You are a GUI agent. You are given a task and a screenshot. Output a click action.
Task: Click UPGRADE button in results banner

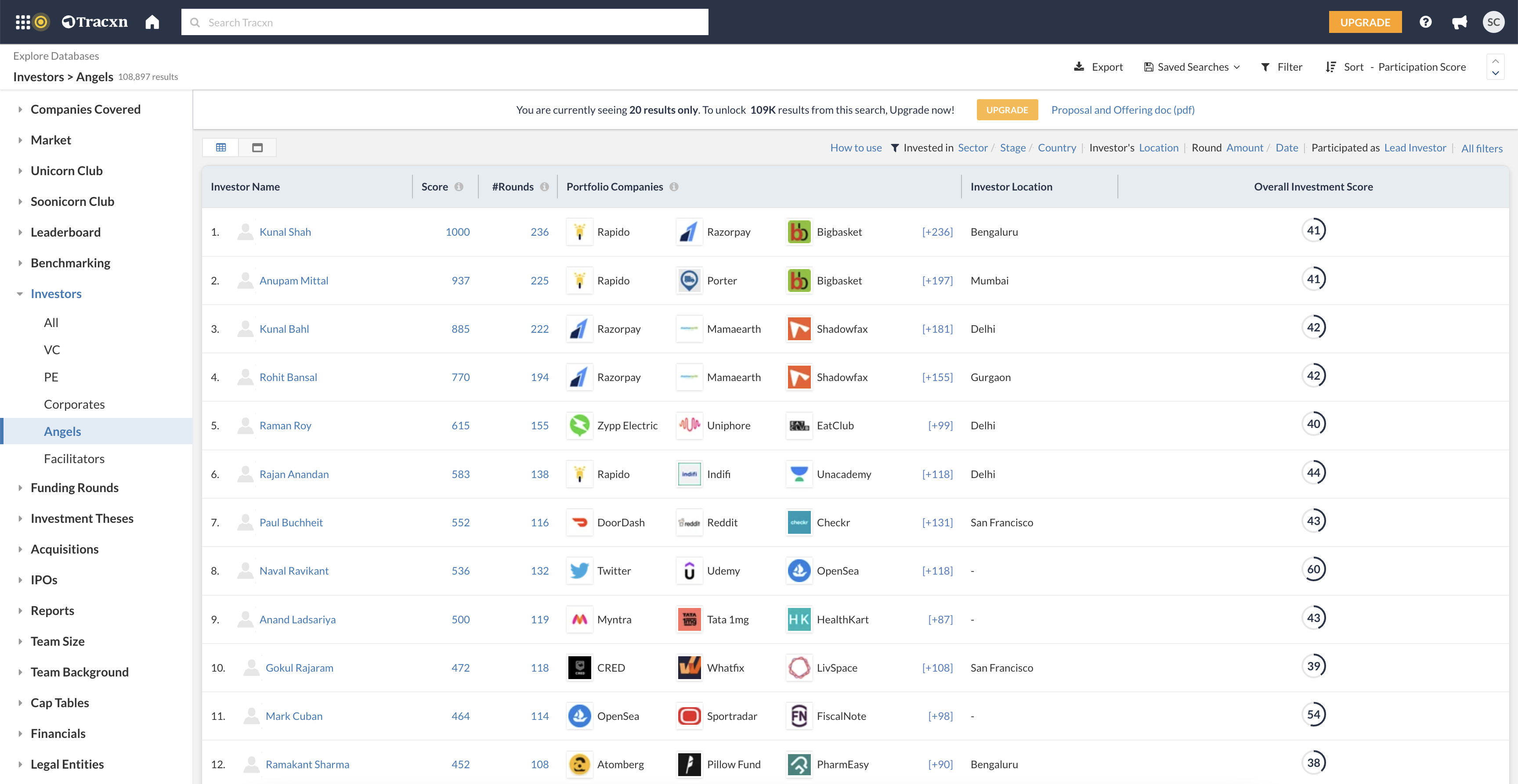click(1007, 110)
